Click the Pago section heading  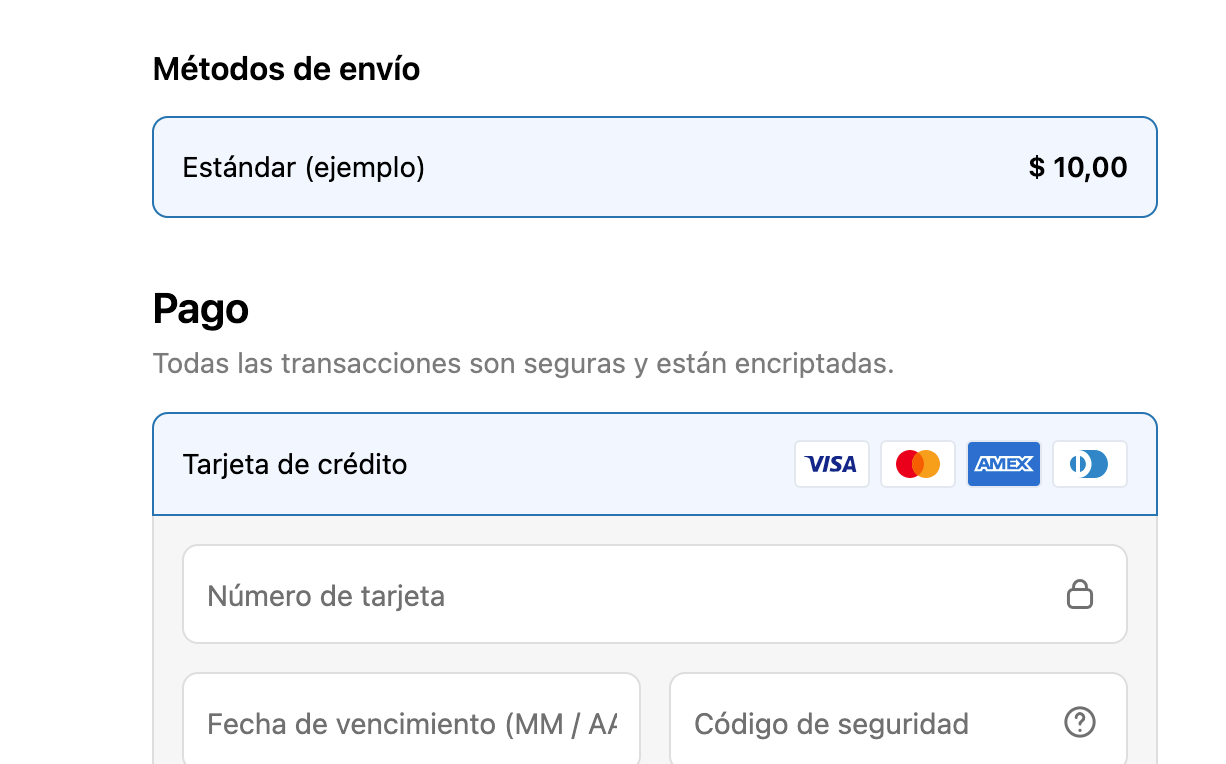(x=201, y=309)
